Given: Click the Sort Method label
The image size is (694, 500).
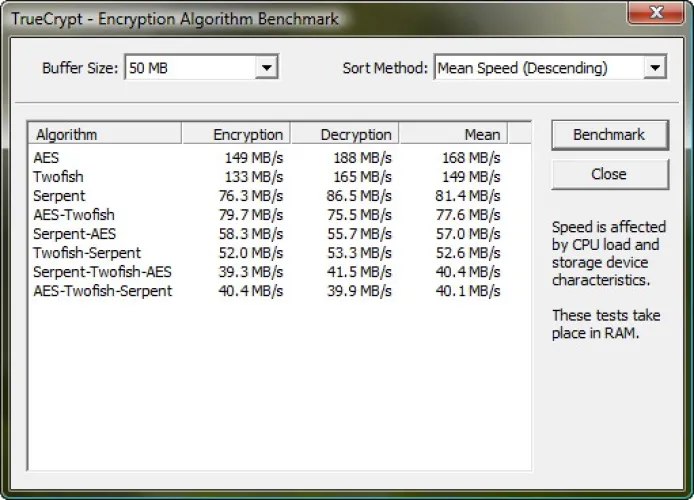Looking at the screenshot, I should pyautogui.click(x=385, y=68).
